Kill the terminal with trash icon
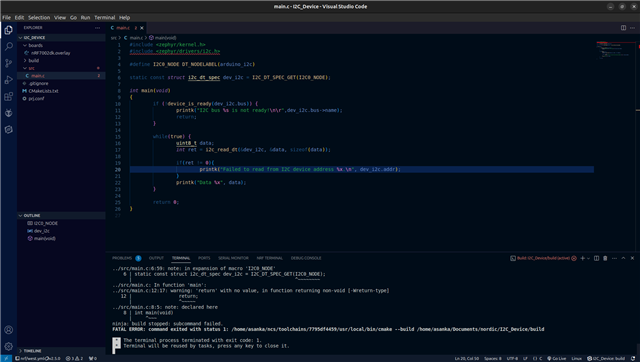640x362 pixels. click(605, 258)
